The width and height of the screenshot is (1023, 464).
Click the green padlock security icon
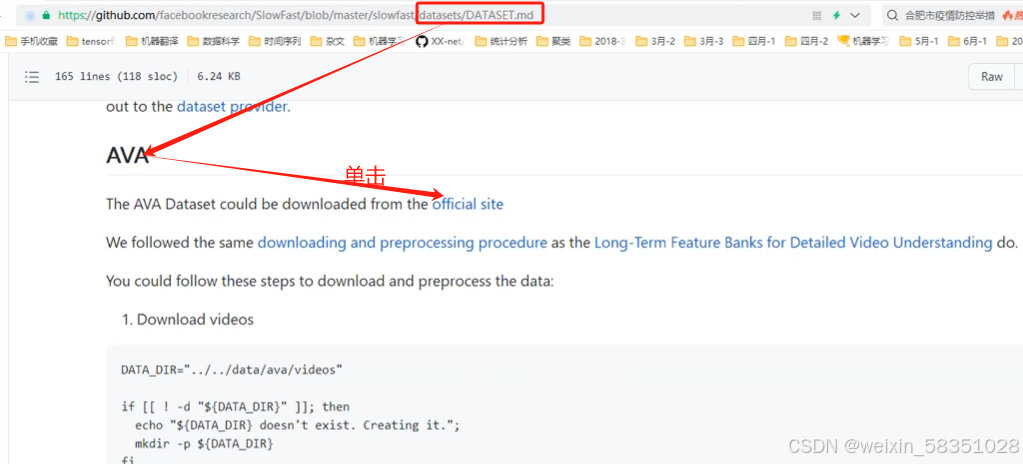click(46, 14)
